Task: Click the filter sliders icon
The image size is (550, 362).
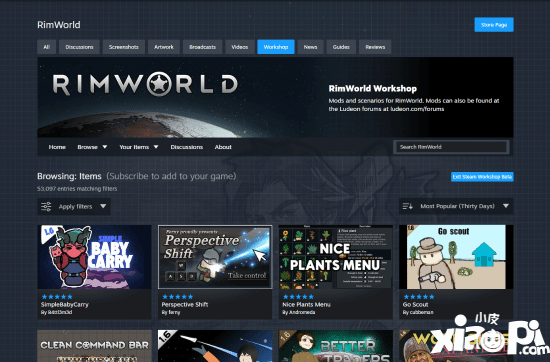Action: pos(46,207)
